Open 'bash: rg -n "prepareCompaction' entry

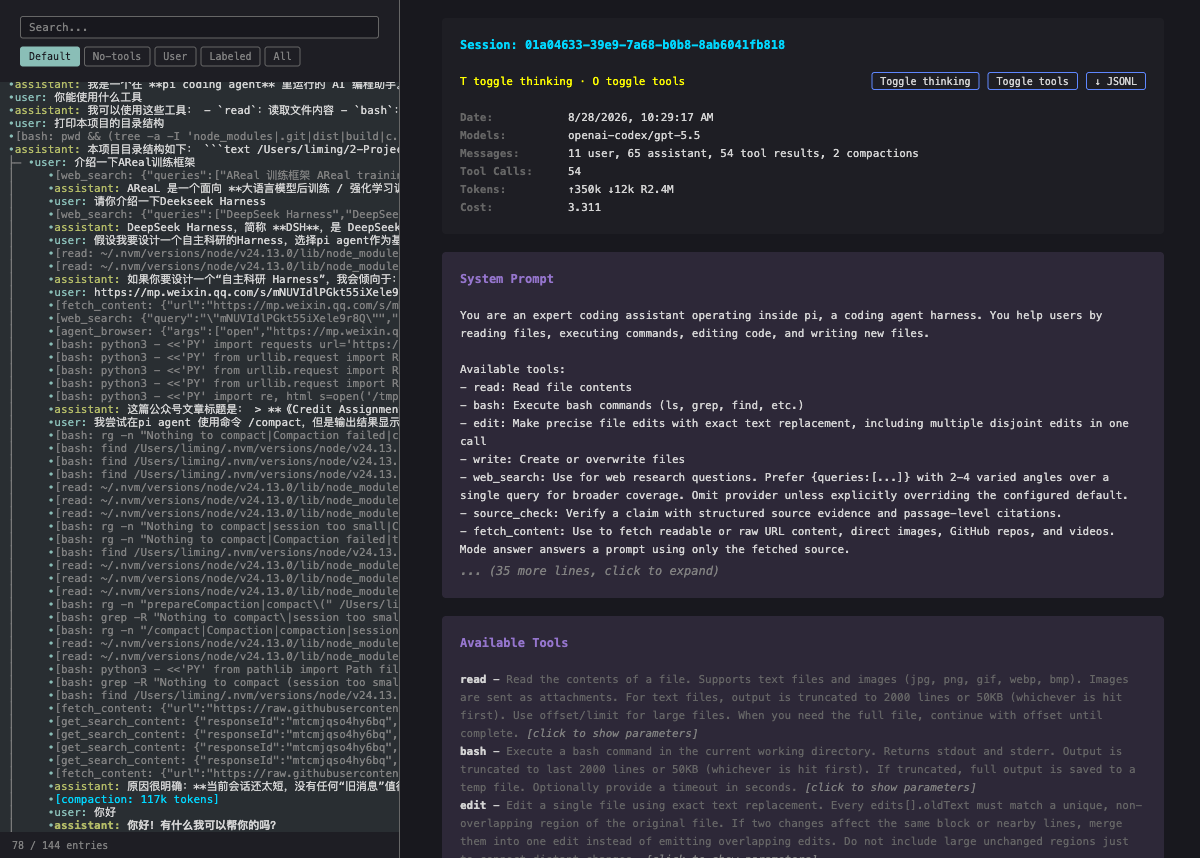coord(223,604)
